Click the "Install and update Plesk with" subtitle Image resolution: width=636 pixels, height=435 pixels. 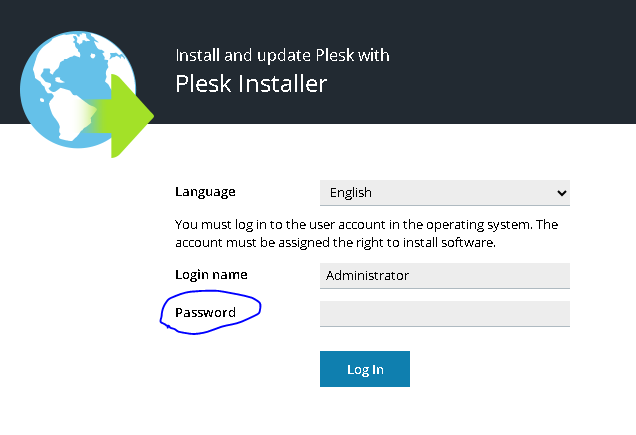point(282,55)
